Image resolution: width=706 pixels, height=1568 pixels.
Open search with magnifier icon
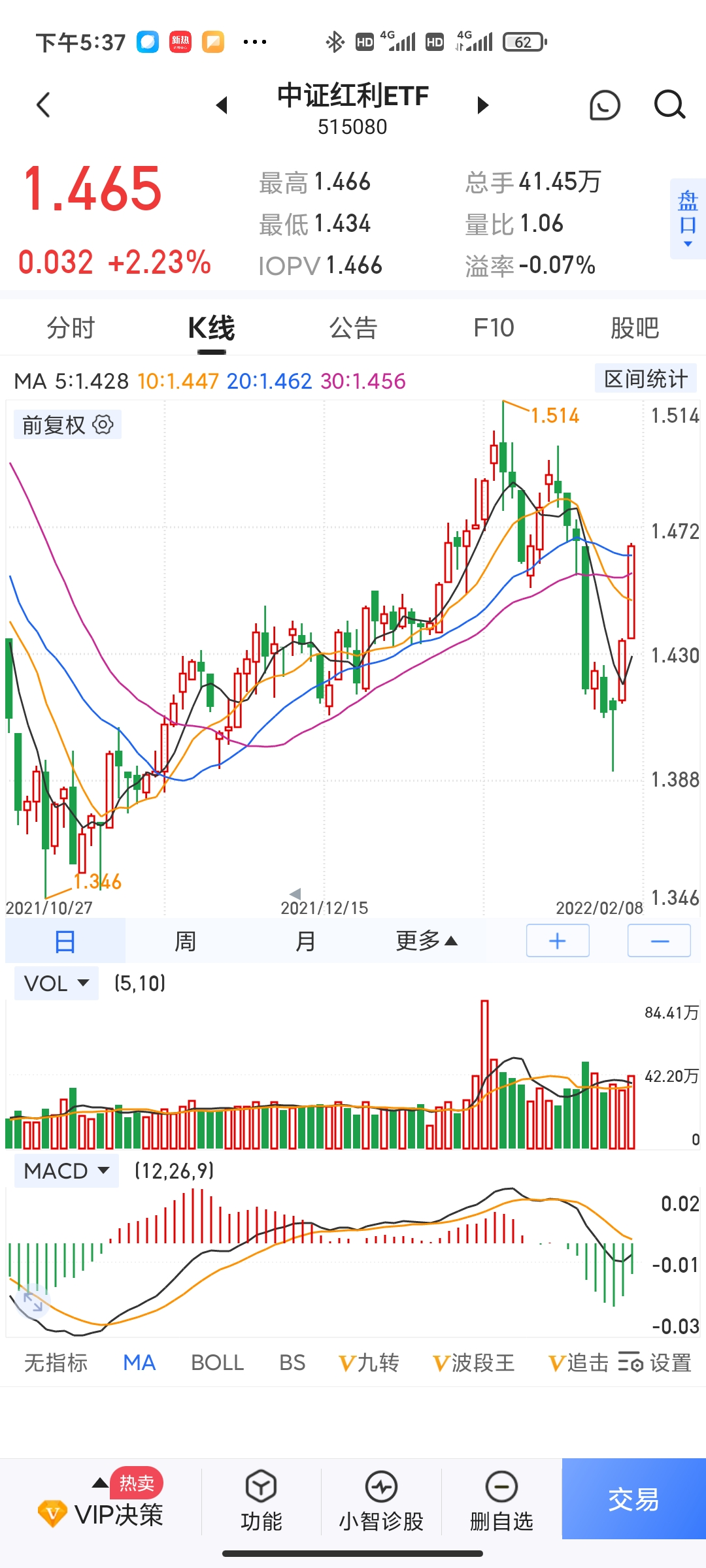coord(669,105)
